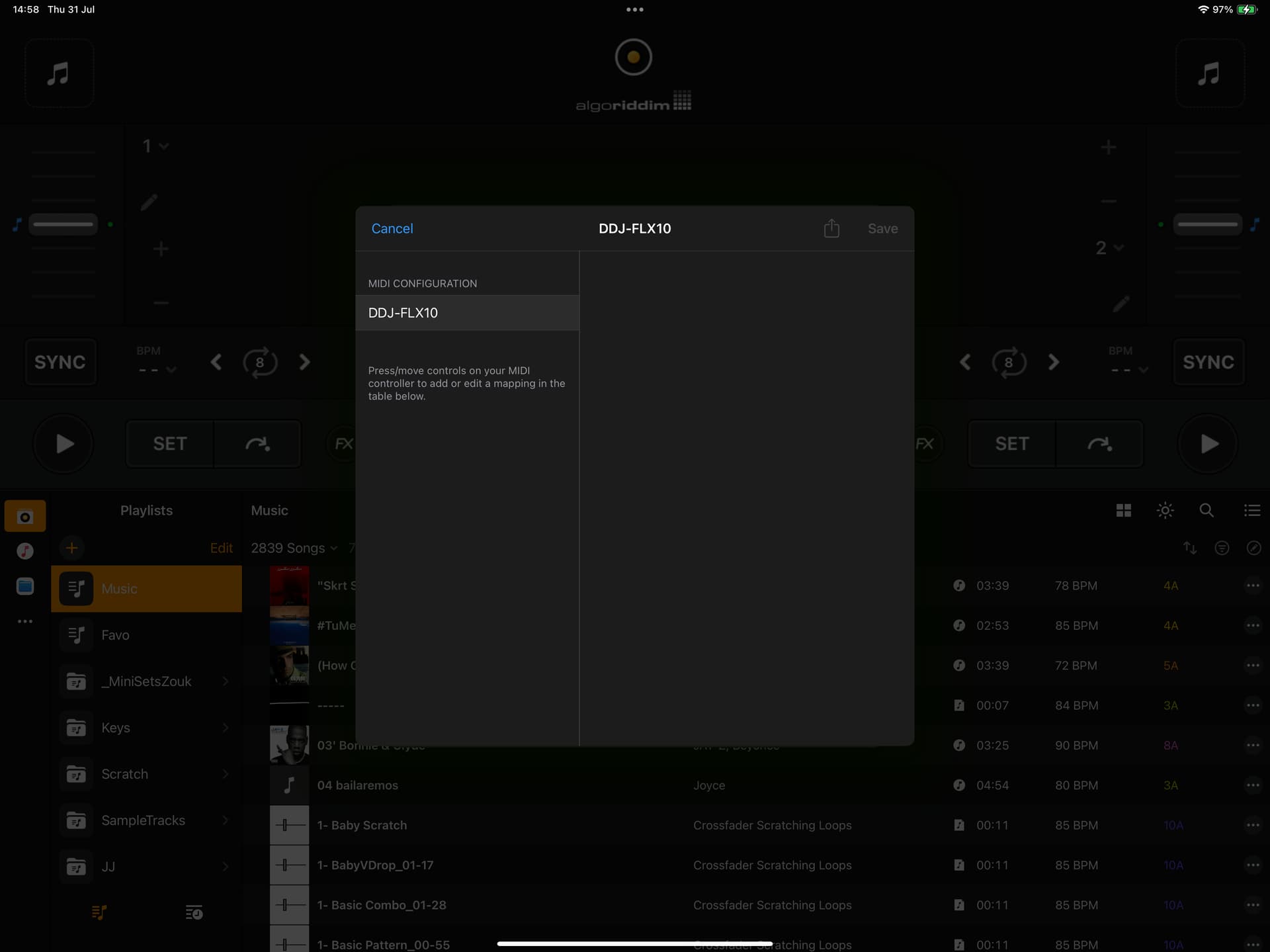The height and width of the screenshot is (952, 1270).
Task: Cancel the MIDI configuration dialog
Action: [392, 228]
